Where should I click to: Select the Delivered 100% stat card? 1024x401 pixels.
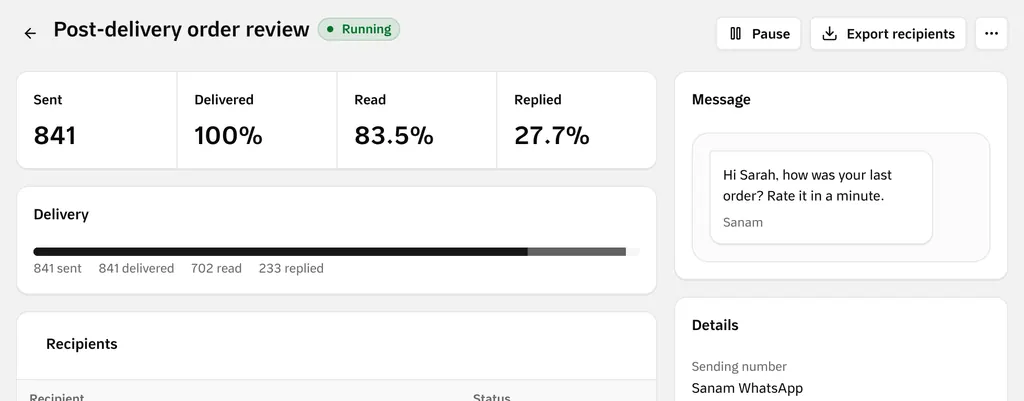(x=257, y=120)
